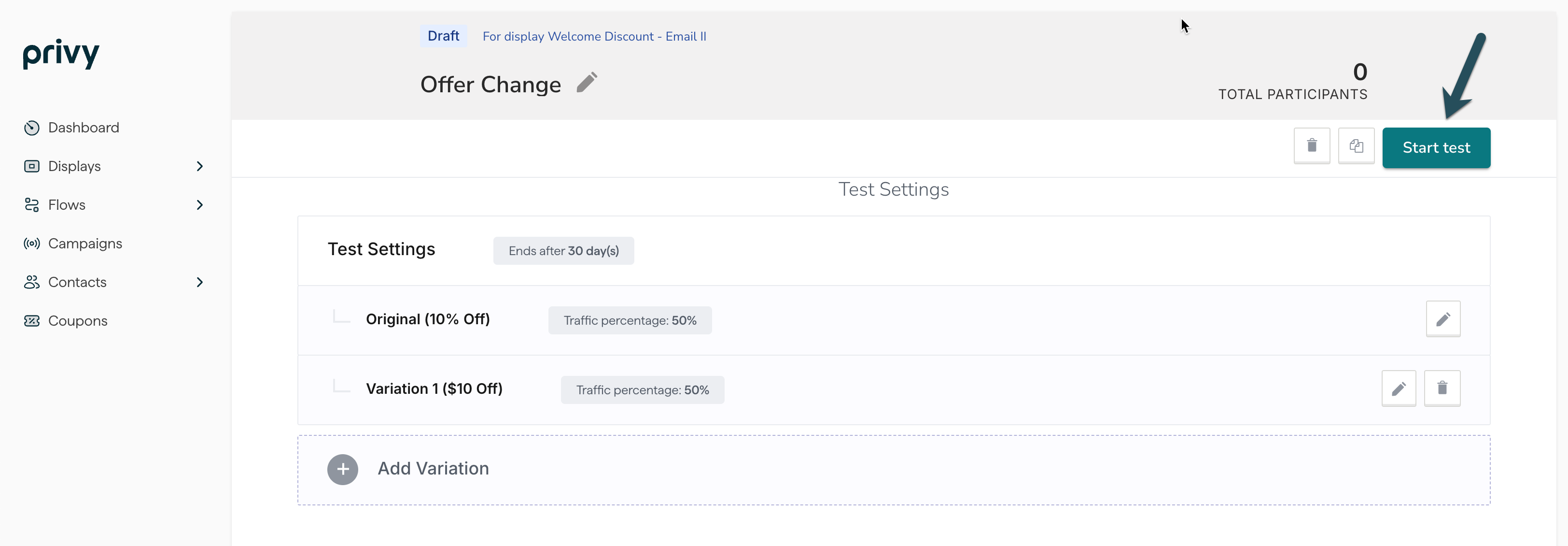This screenshot has width=1568, height=546.
Task: Click the Ends after 30 days setting chip
Action: click(563, 250)
